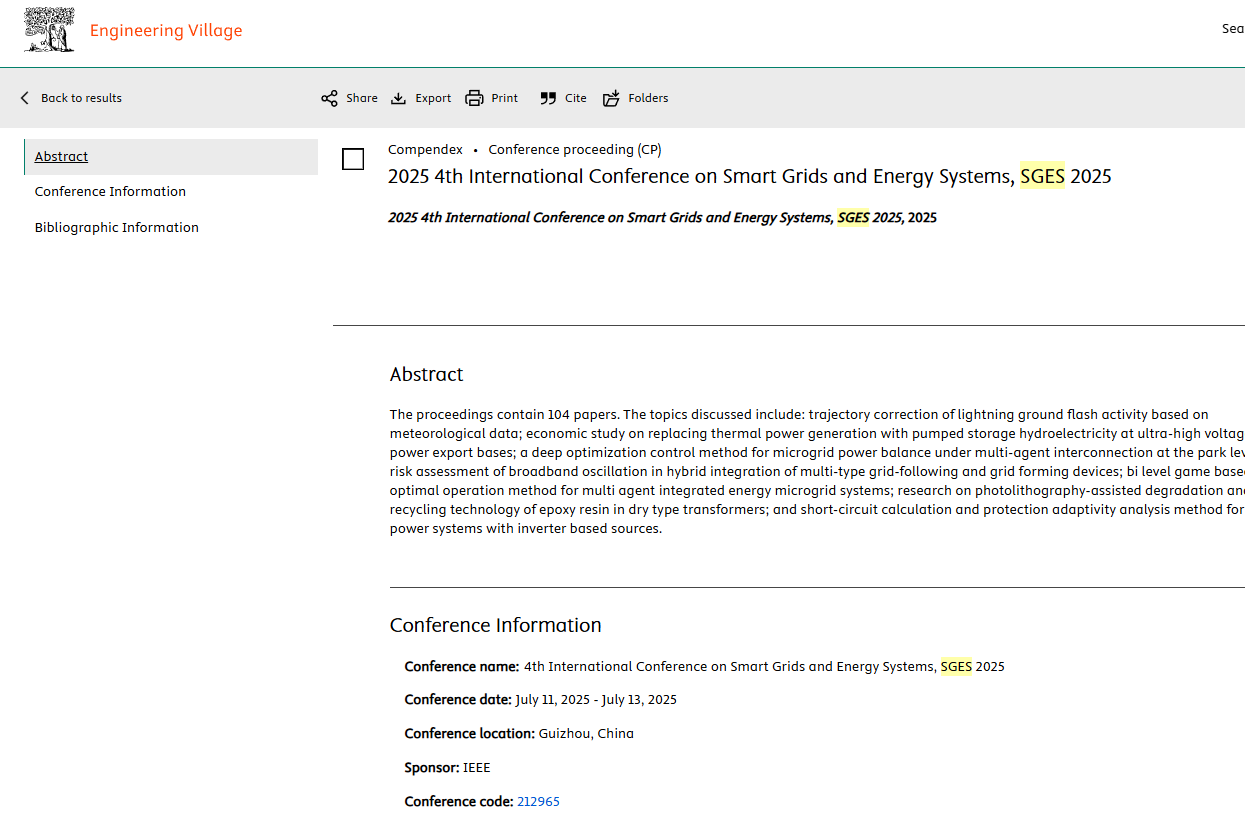The height and width of the screenshot is (826, 1245).
Task: Click the italic source title link
Action: click(661, 218)
